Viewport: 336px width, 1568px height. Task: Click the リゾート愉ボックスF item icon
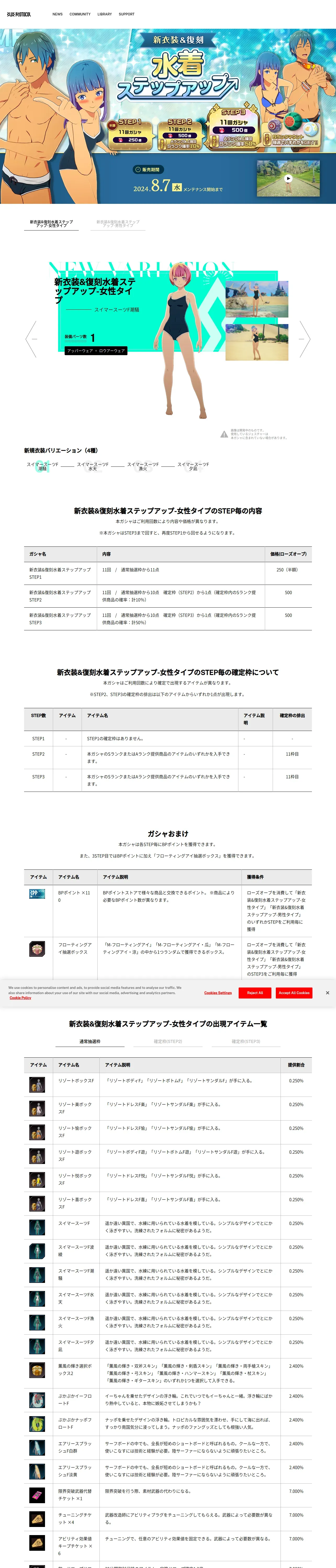point(37,1132)
